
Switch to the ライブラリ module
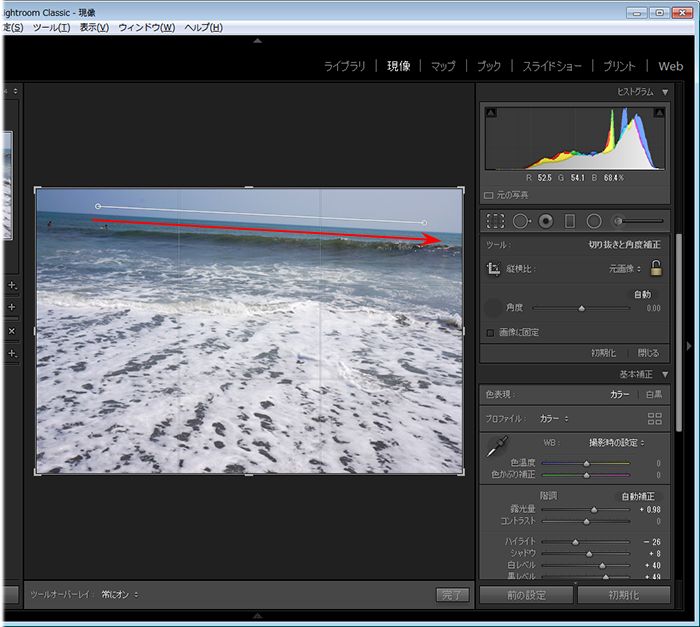345,66
